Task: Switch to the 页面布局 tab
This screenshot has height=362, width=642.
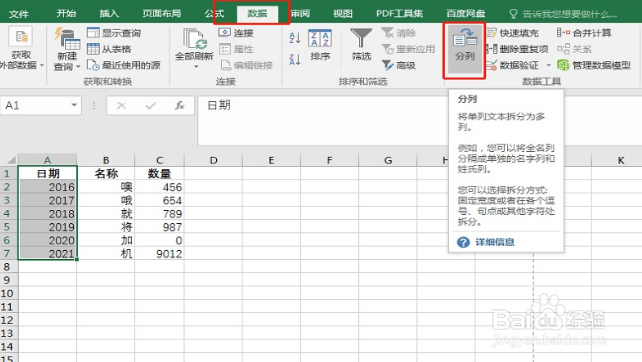Action: click(x=162, y=14)
